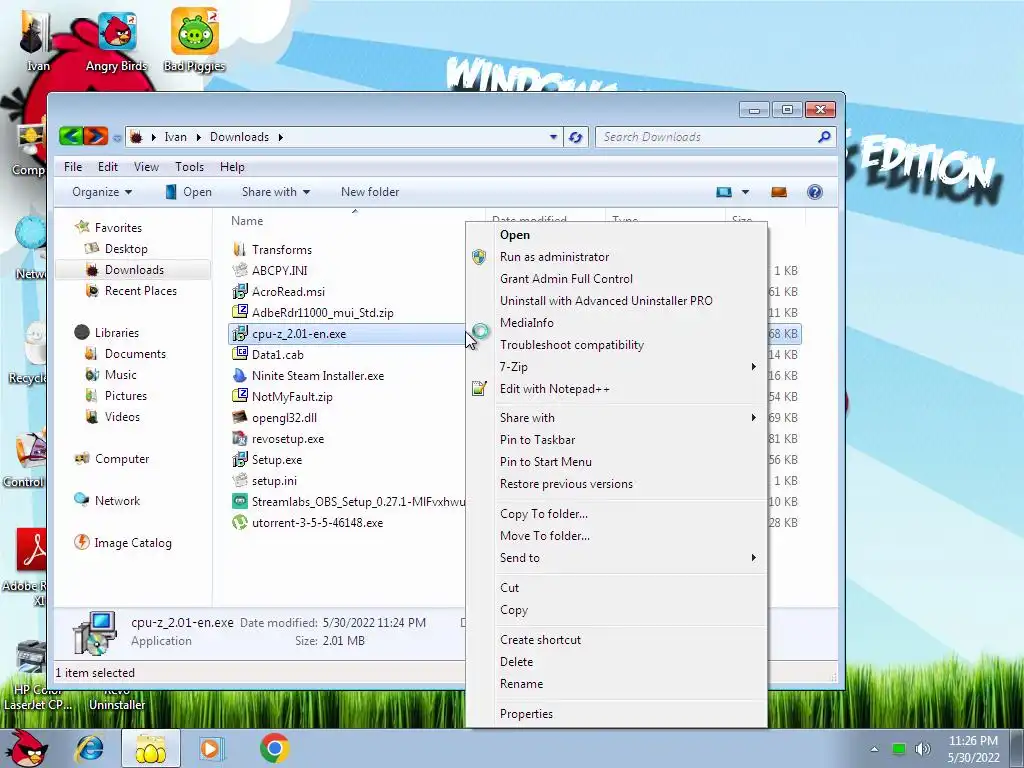Open the blue Help question-mark icon
Image resolution: width=1024 pixels, height=768 pixels.
[814, 192]
